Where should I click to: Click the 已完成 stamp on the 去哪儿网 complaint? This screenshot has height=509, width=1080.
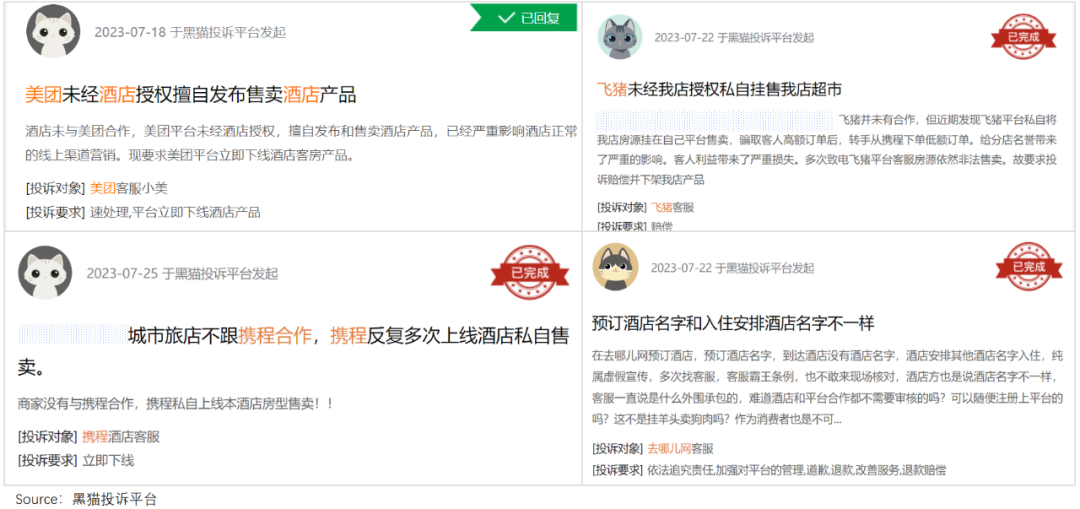(x=1029, y=266)
